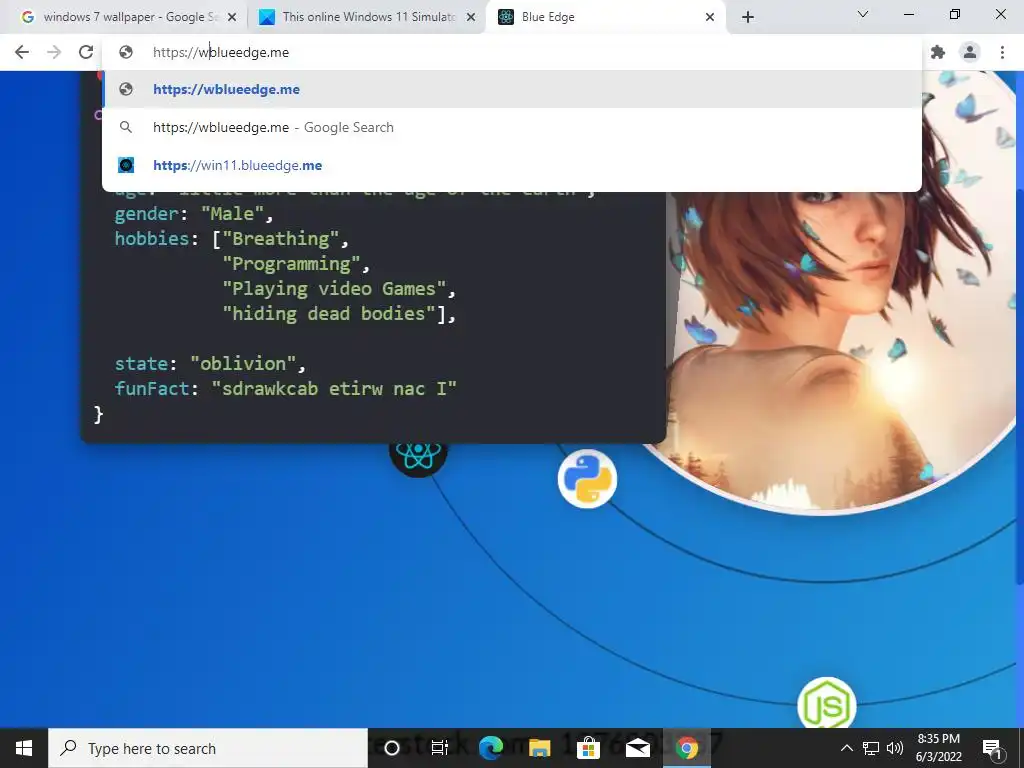1024x768 pixels.
Task: Choose the https://wblueedge.me suggestion
Action: 512,89
